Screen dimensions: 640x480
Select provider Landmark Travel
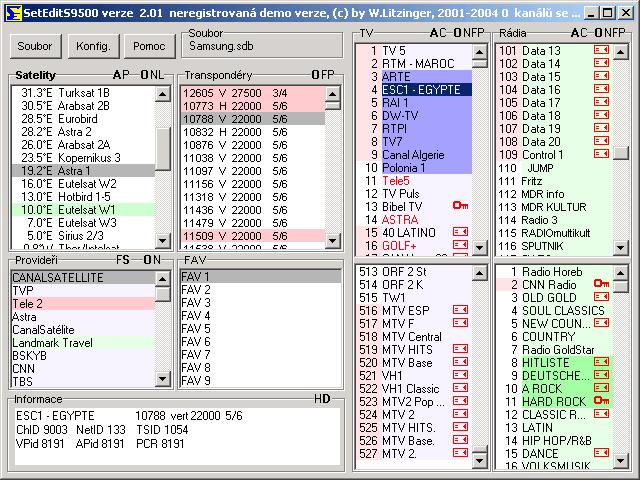(83, 343)
